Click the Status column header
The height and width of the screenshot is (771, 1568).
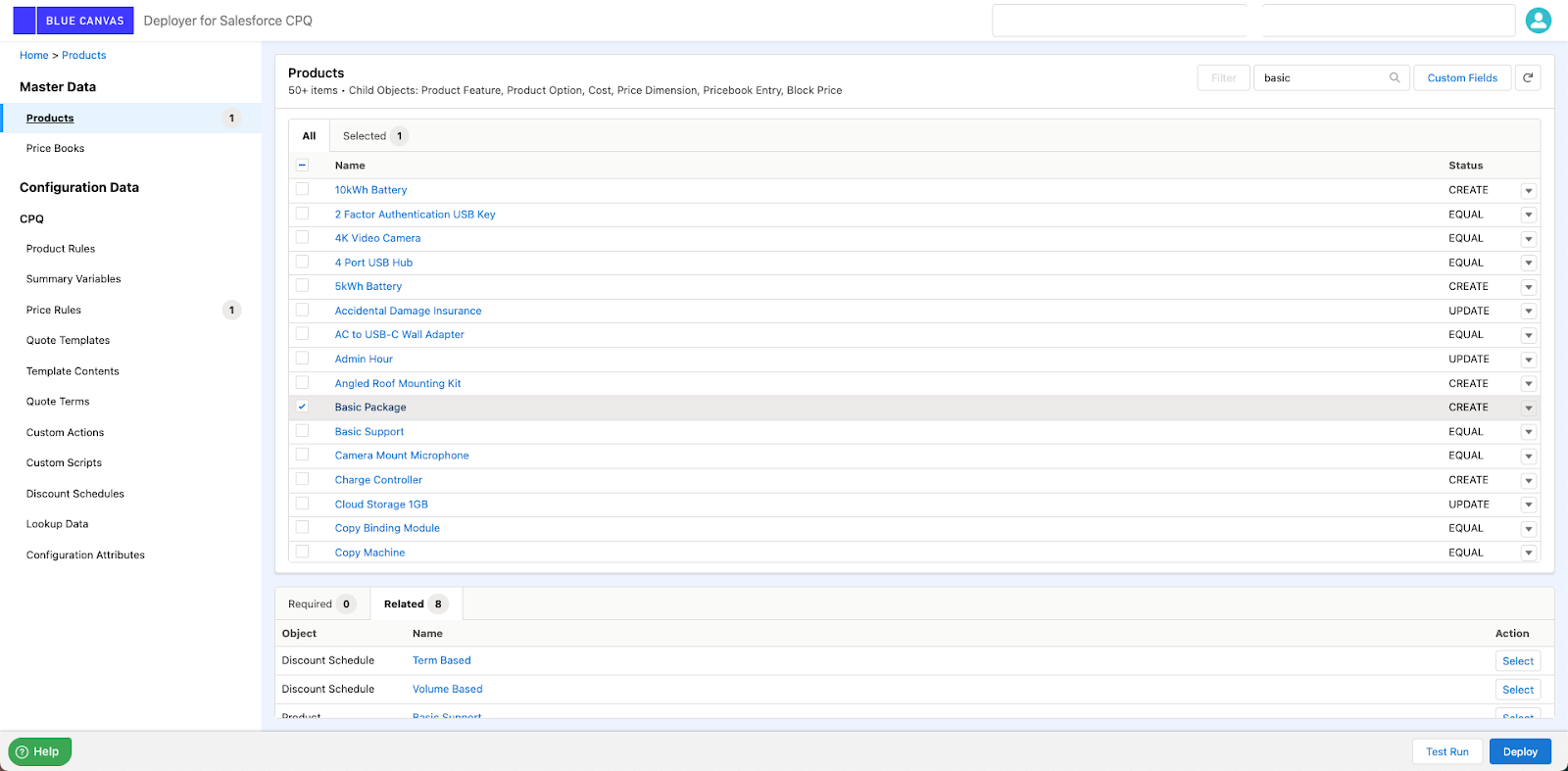click(x=1466, y=166)
